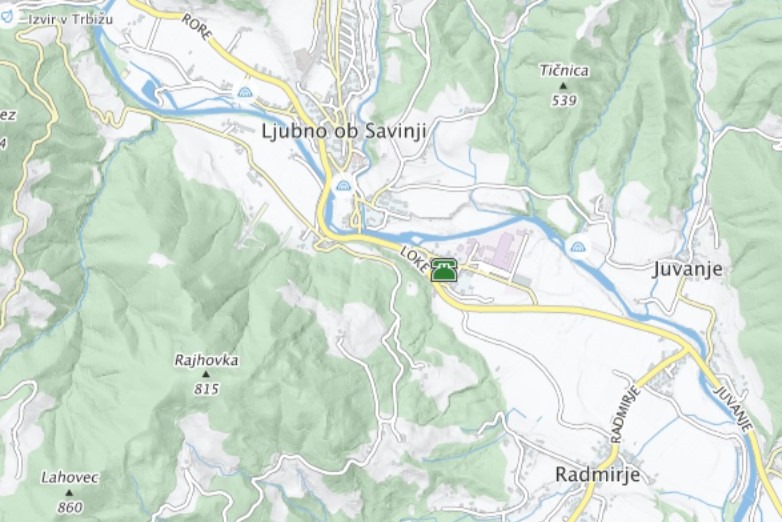Click the 539 elevation number under Tičnica
The image size is (782, 522).
[x=564, y=101]
